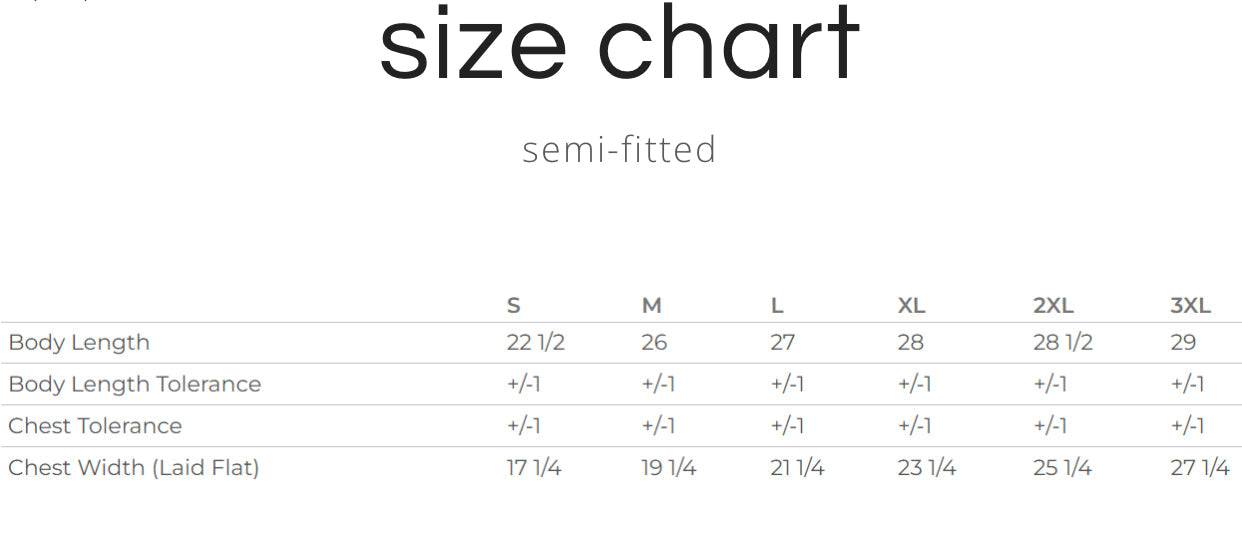Click the body length value 29
Viewport: 1242px width, 556px height.
(1183, 343)
